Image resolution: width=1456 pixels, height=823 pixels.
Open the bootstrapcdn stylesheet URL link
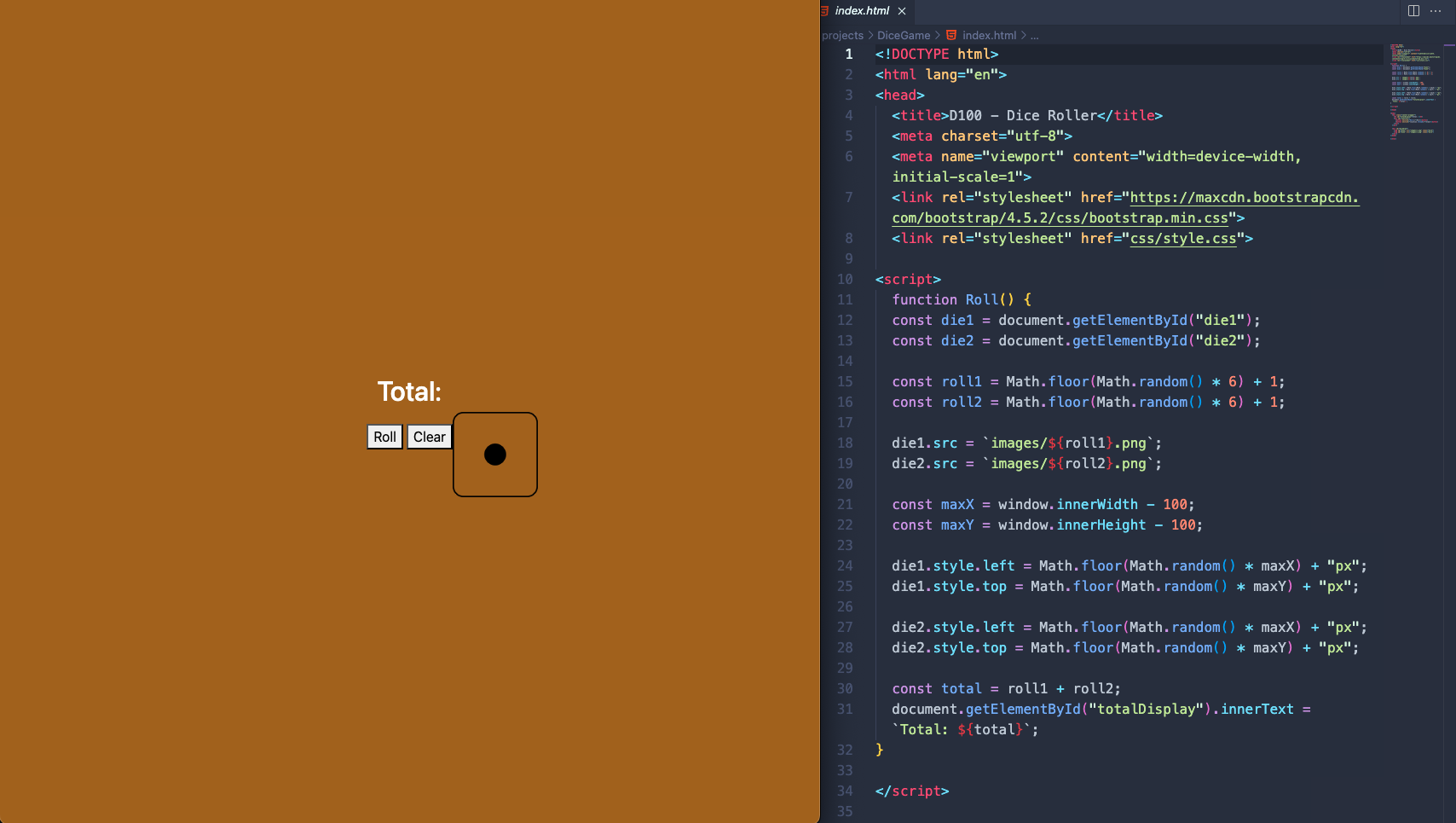(x=1125, y=207)
